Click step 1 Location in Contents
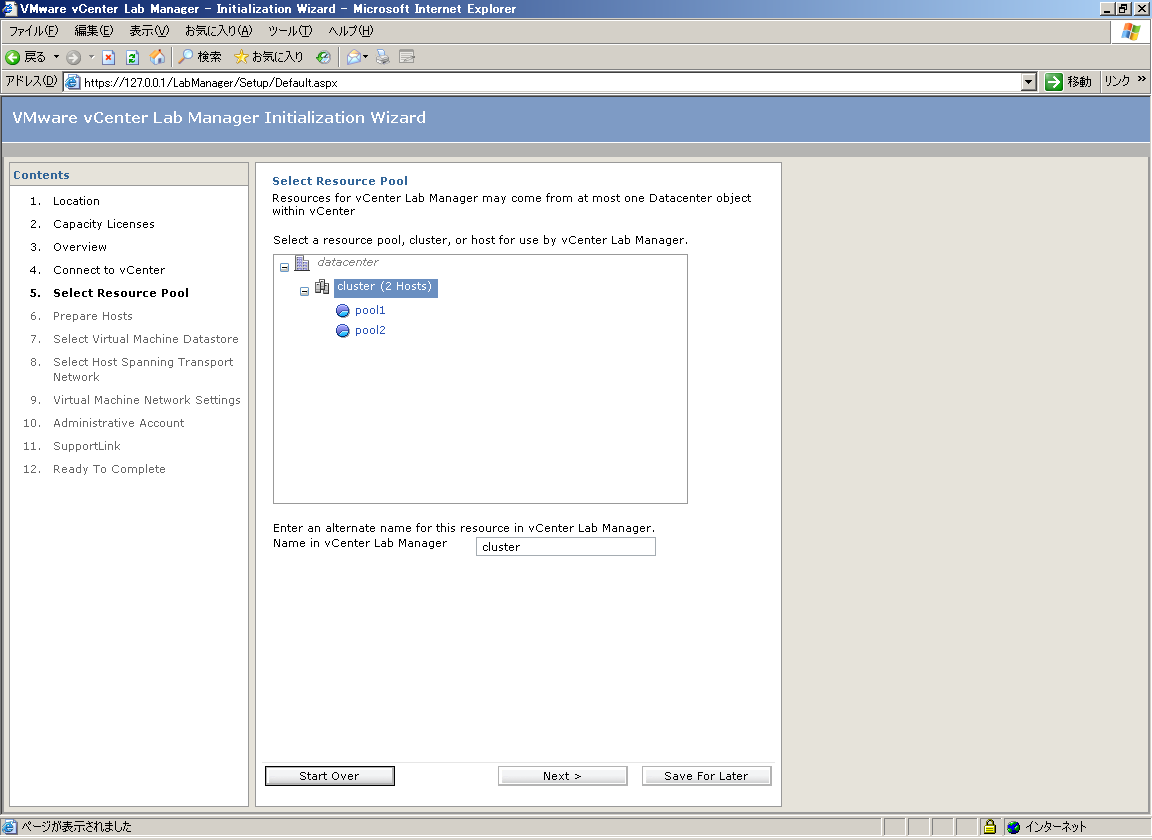The height and width of the screenshot is (840, 1152). pos(76,201)
